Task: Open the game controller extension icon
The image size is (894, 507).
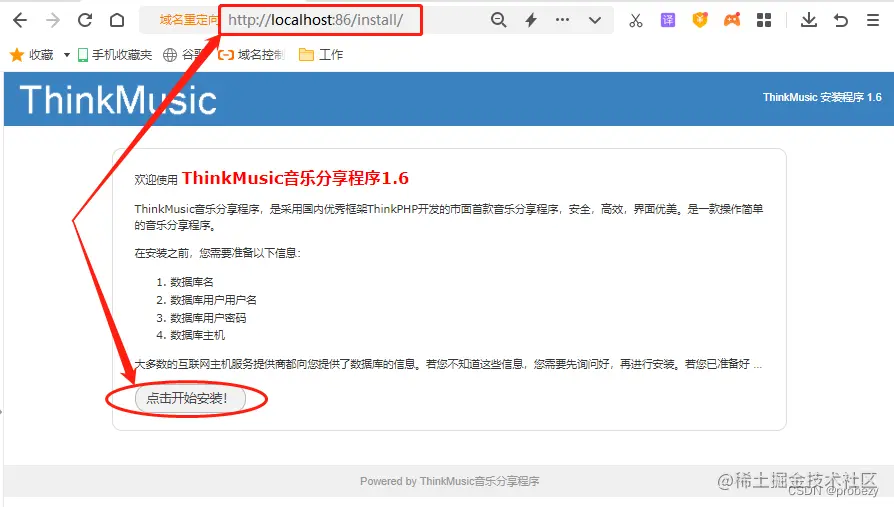Action: pyautogui.click(x=732, y=20)
